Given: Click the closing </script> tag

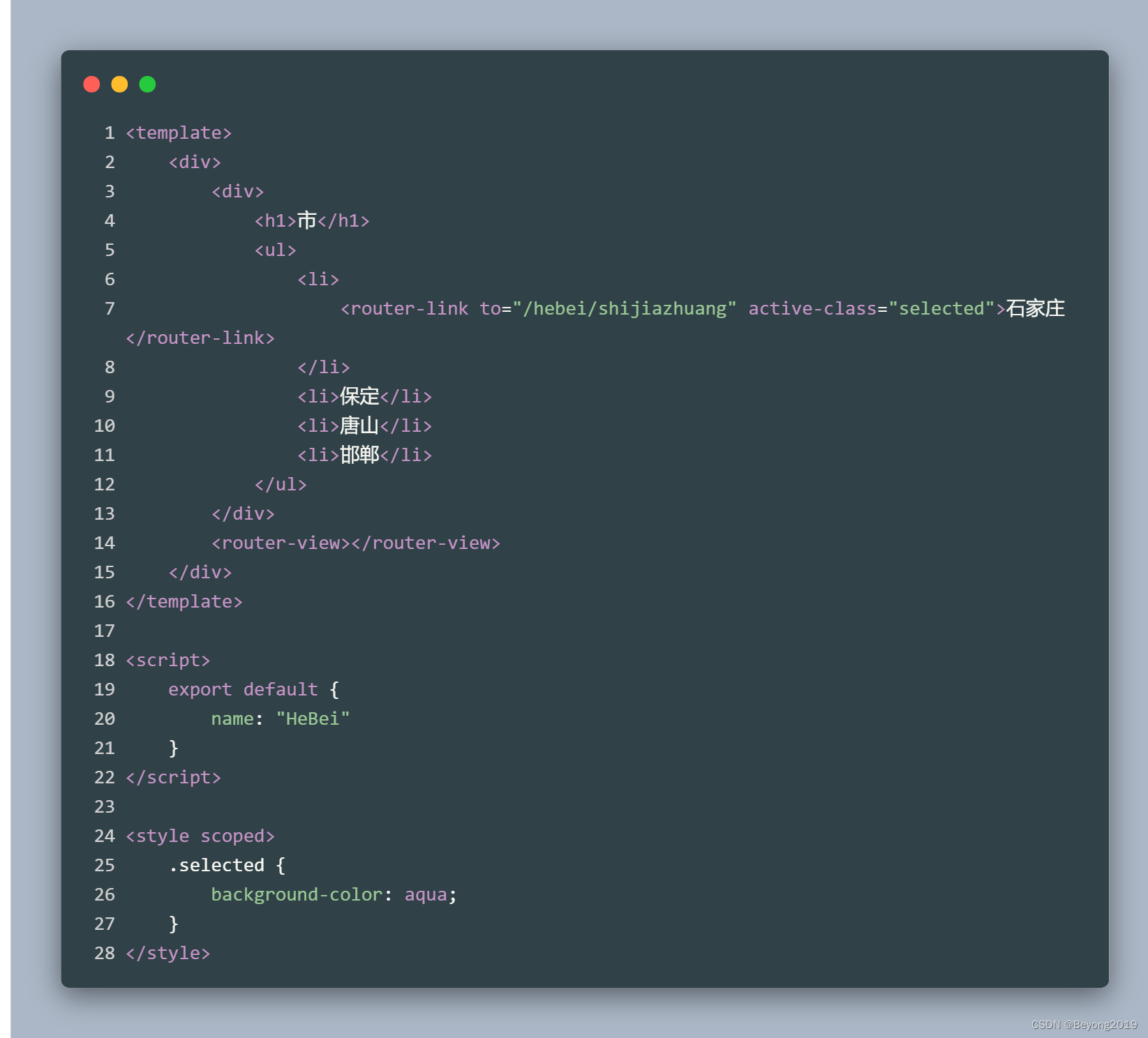Looking at the screenshot, I should coord(173,777).
